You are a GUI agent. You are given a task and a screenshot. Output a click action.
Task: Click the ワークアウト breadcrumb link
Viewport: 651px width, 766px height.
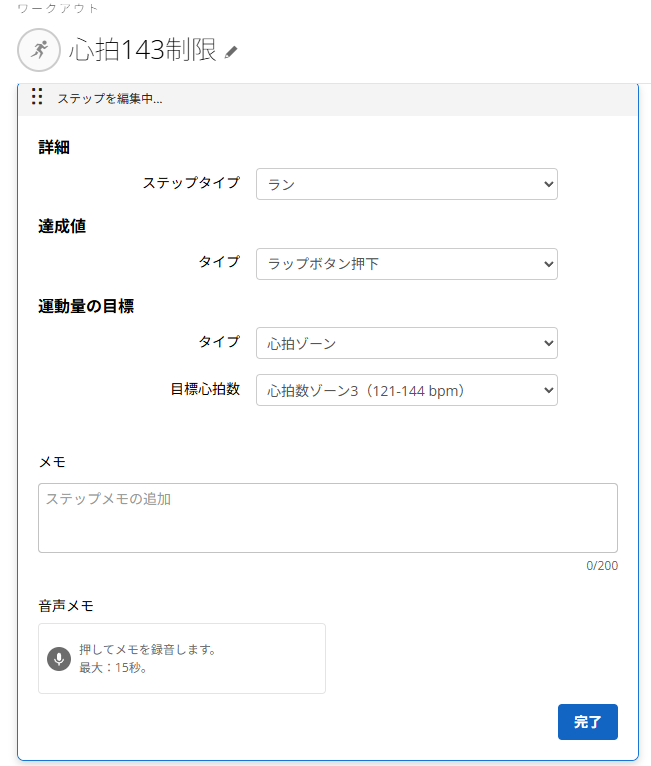pyautogui.click(x=58, y=8)
